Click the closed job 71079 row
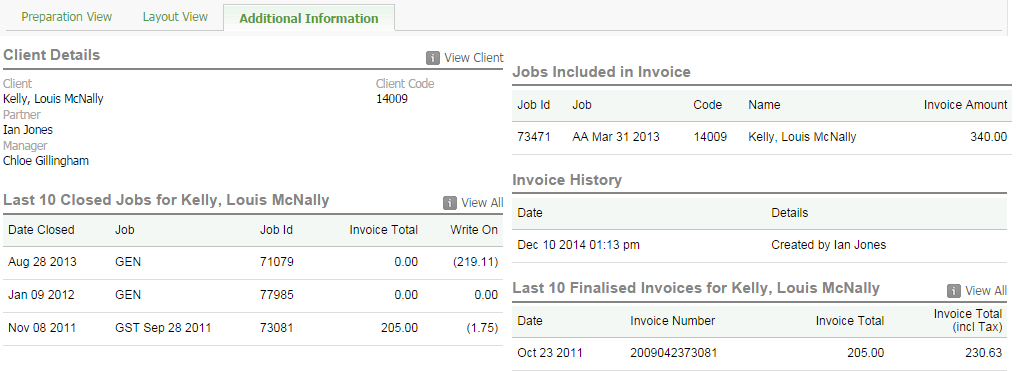 click(x=253, y=262)
